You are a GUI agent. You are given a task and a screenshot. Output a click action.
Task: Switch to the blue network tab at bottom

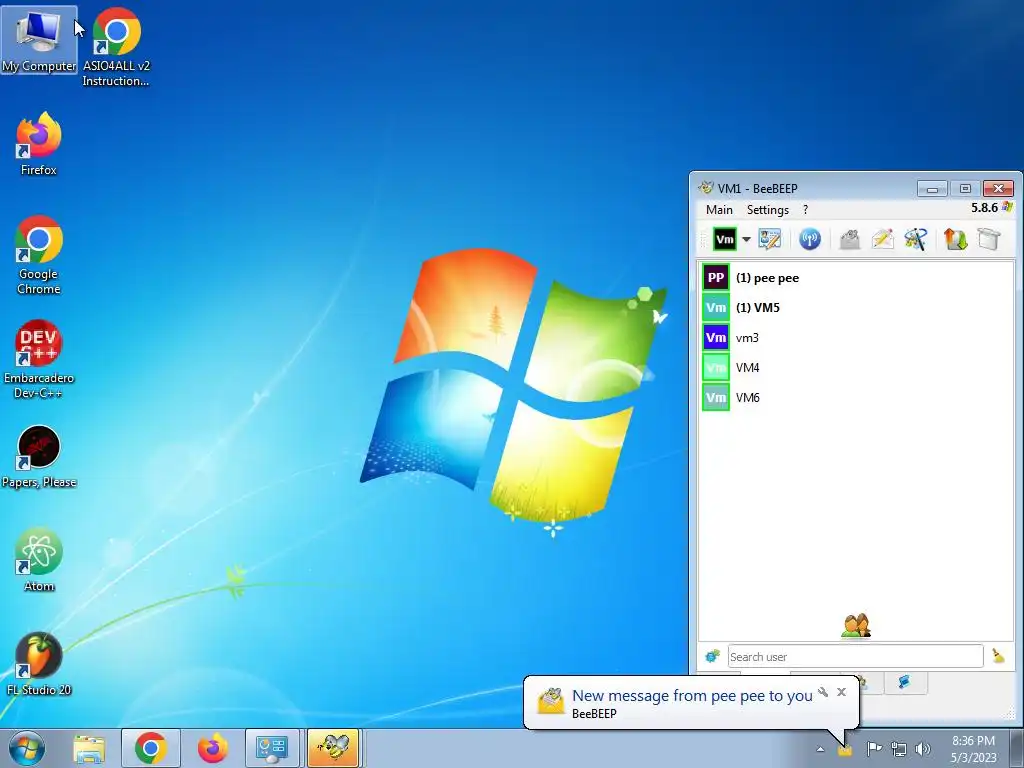coord(904,682)
